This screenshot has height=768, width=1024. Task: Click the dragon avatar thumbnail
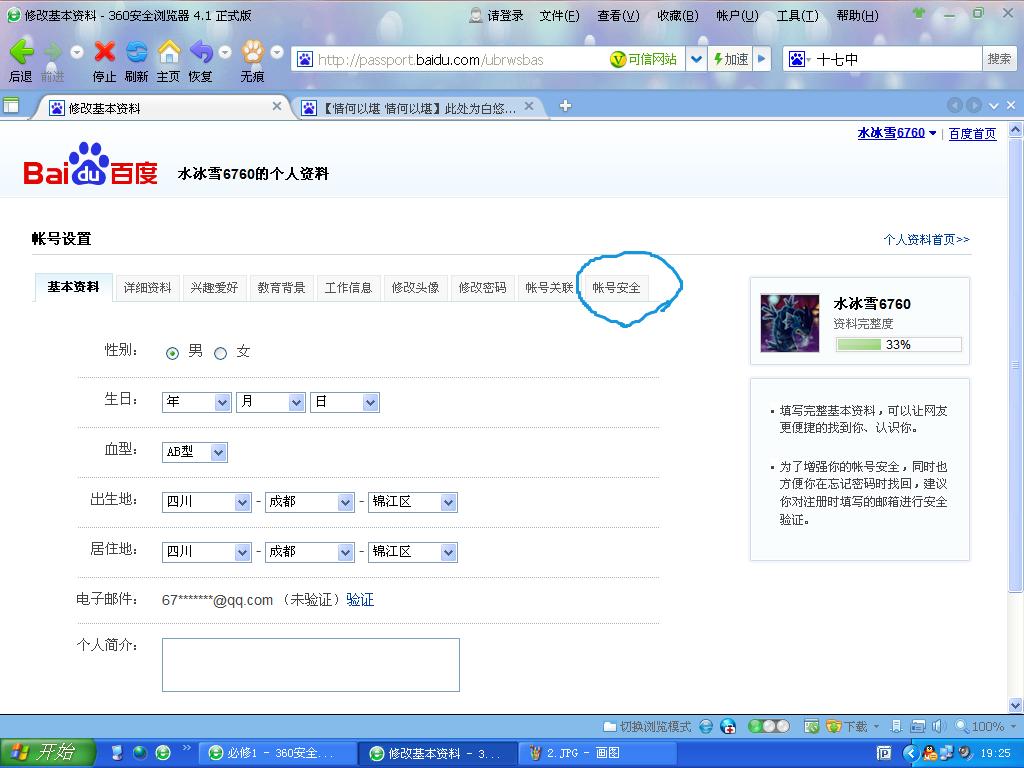790,323
